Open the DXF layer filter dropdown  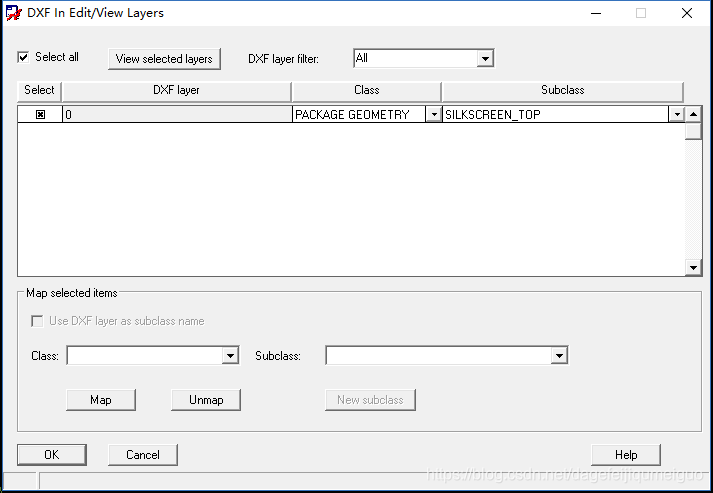coord(485,59)
